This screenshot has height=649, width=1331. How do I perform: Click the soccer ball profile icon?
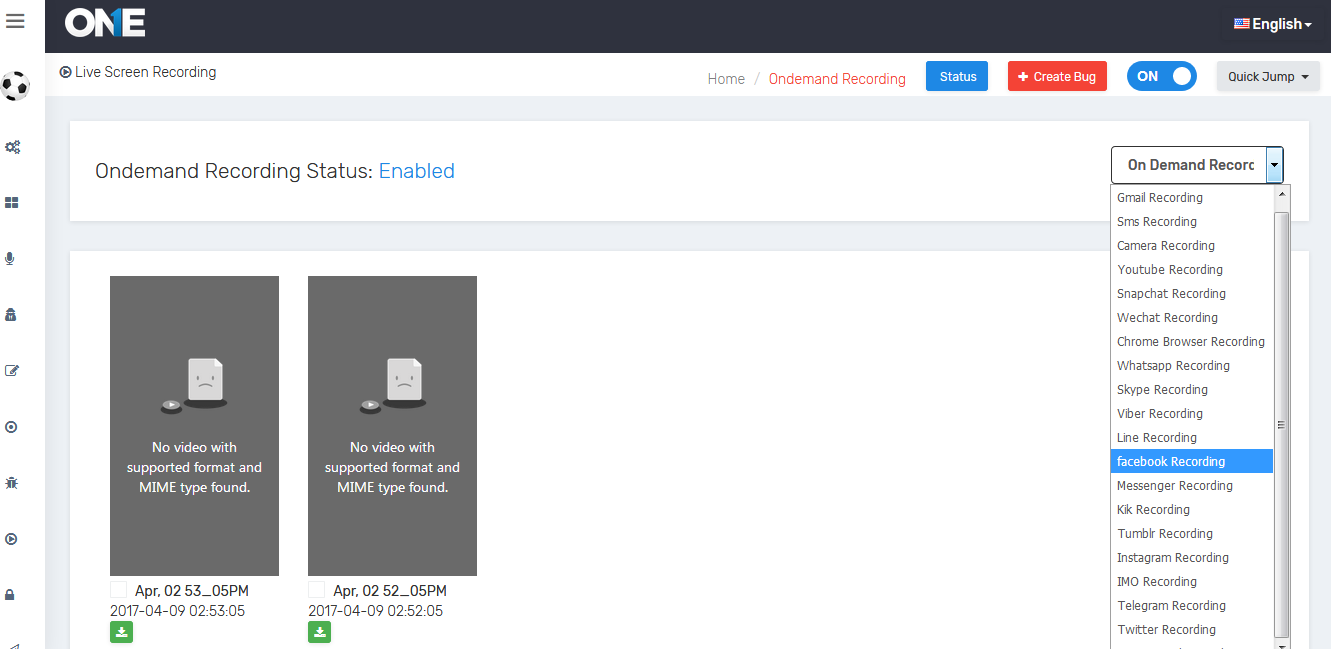15,86
